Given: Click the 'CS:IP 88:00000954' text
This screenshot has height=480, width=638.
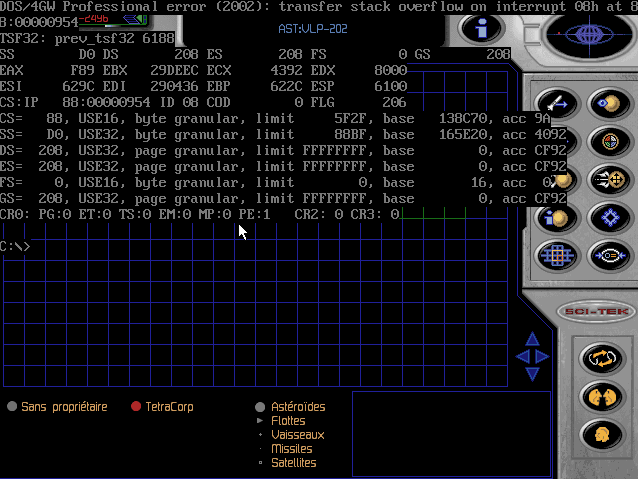Looking at the screenshot, I should (75, 102).
